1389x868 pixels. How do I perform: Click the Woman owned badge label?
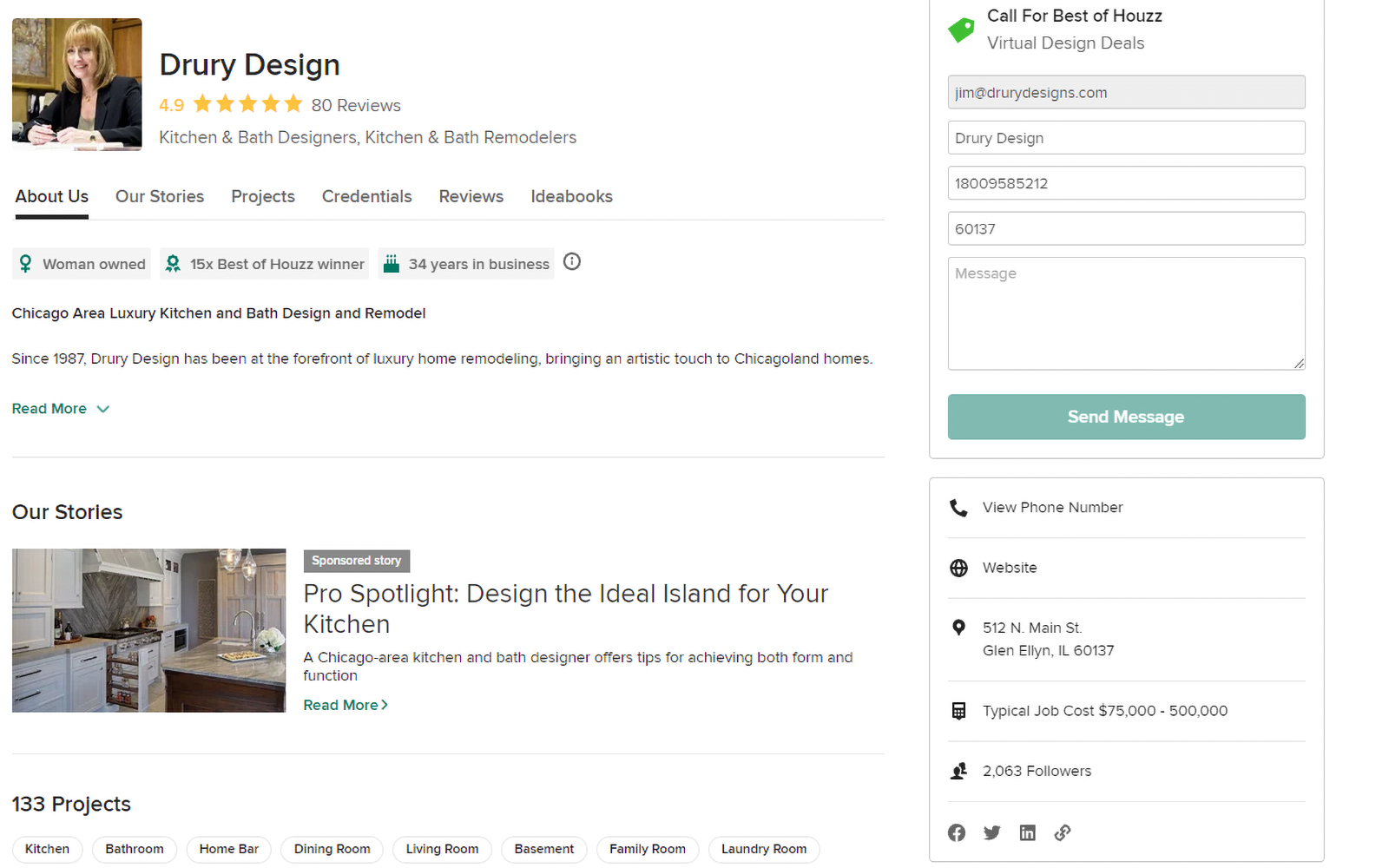click(x=94, y=264)
